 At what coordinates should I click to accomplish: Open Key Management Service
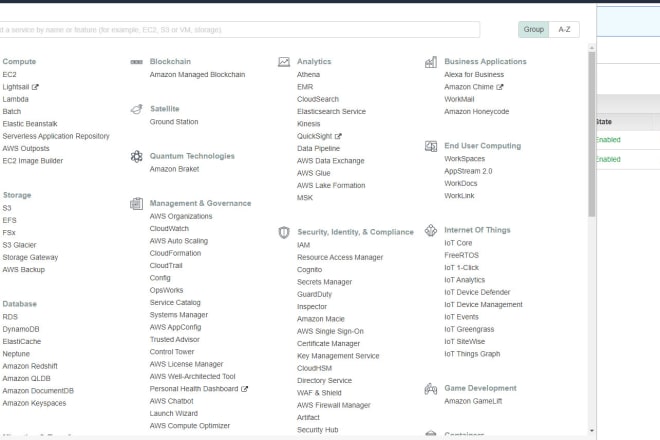pos(338,356)
